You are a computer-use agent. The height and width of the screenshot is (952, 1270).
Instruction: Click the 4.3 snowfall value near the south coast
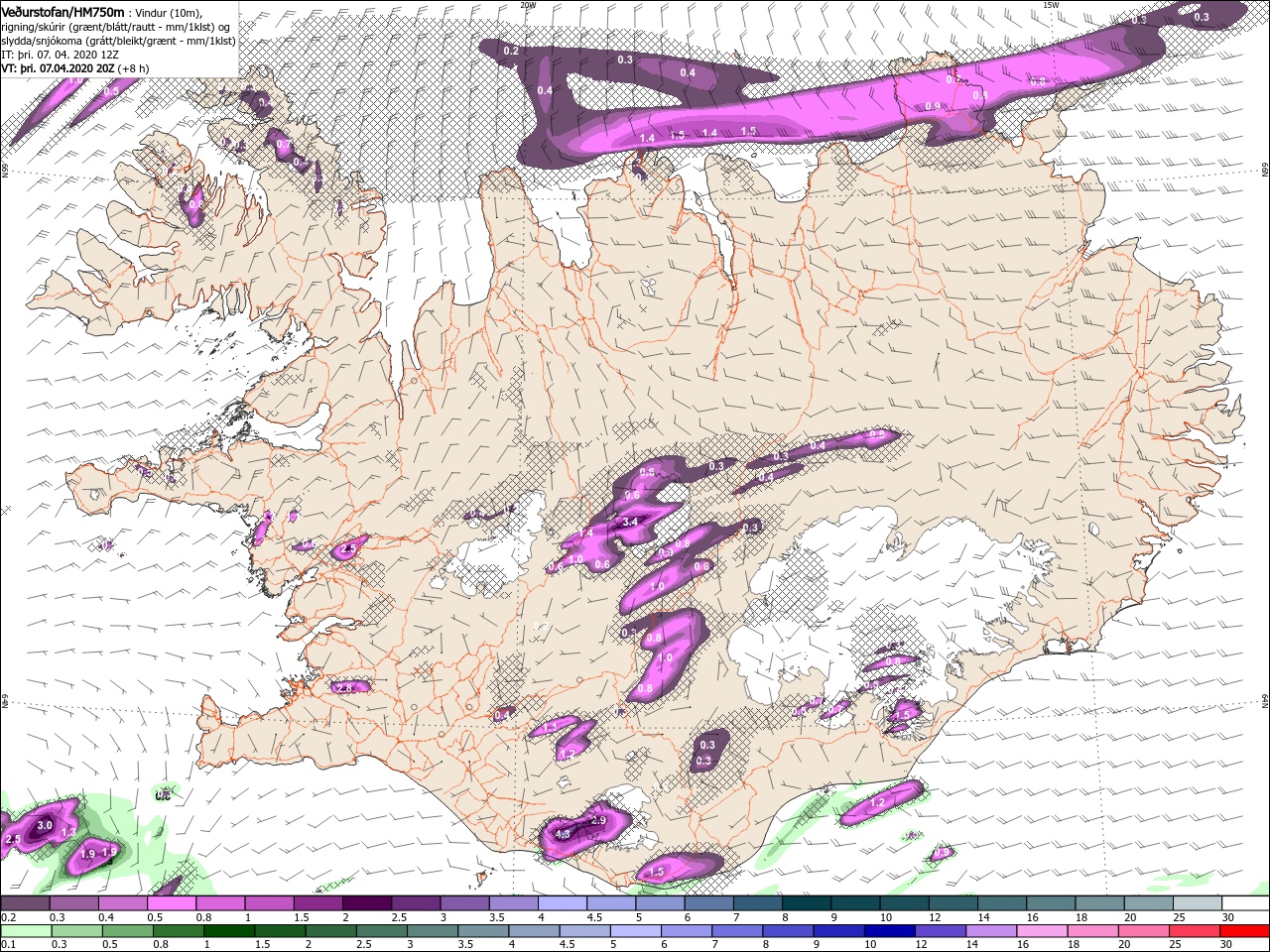tap(563, 835)
